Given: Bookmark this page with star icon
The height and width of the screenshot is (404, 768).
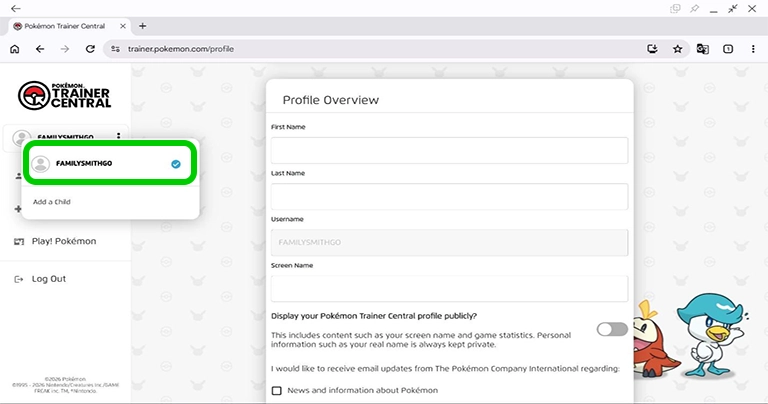Looking at the screenshot, I should pyautogui.click(x=677, y=49).
